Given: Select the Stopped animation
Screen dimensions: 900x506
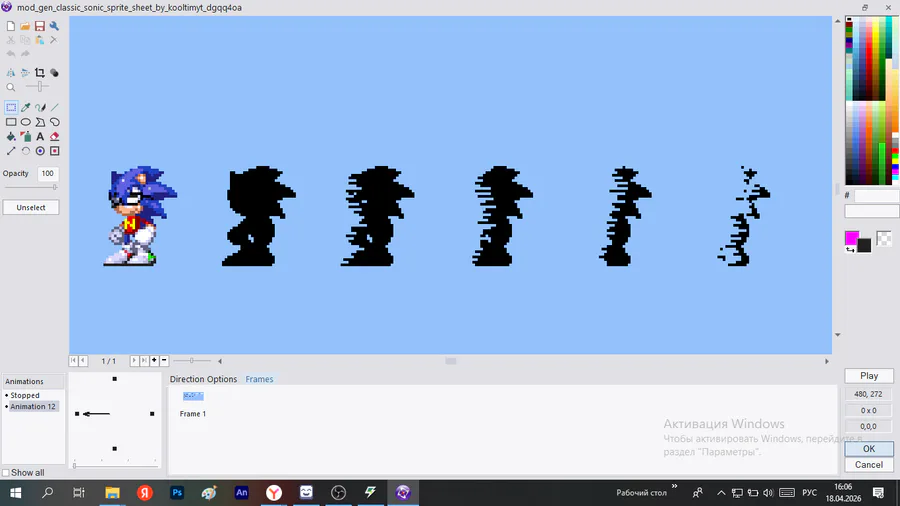Looking at the screenshot, I should 25,395.
